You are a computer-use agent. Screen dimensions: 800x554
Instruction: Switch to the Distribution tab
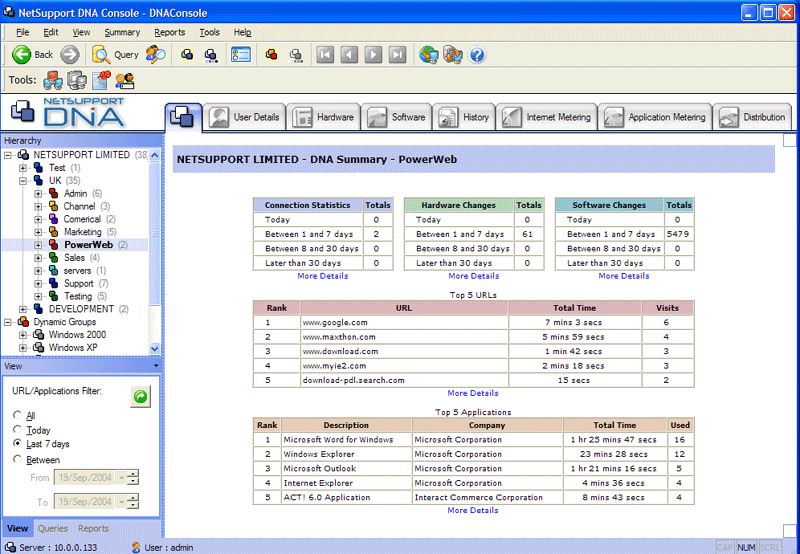point(753,117)
